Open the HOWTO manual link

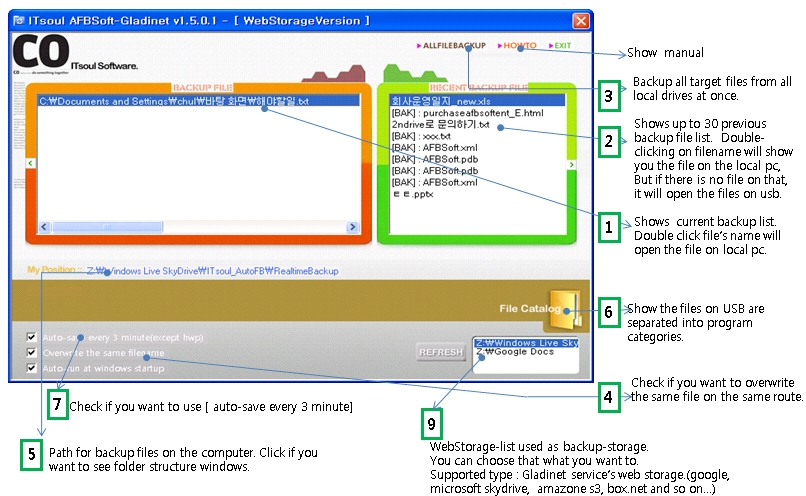tap(518, 46)
